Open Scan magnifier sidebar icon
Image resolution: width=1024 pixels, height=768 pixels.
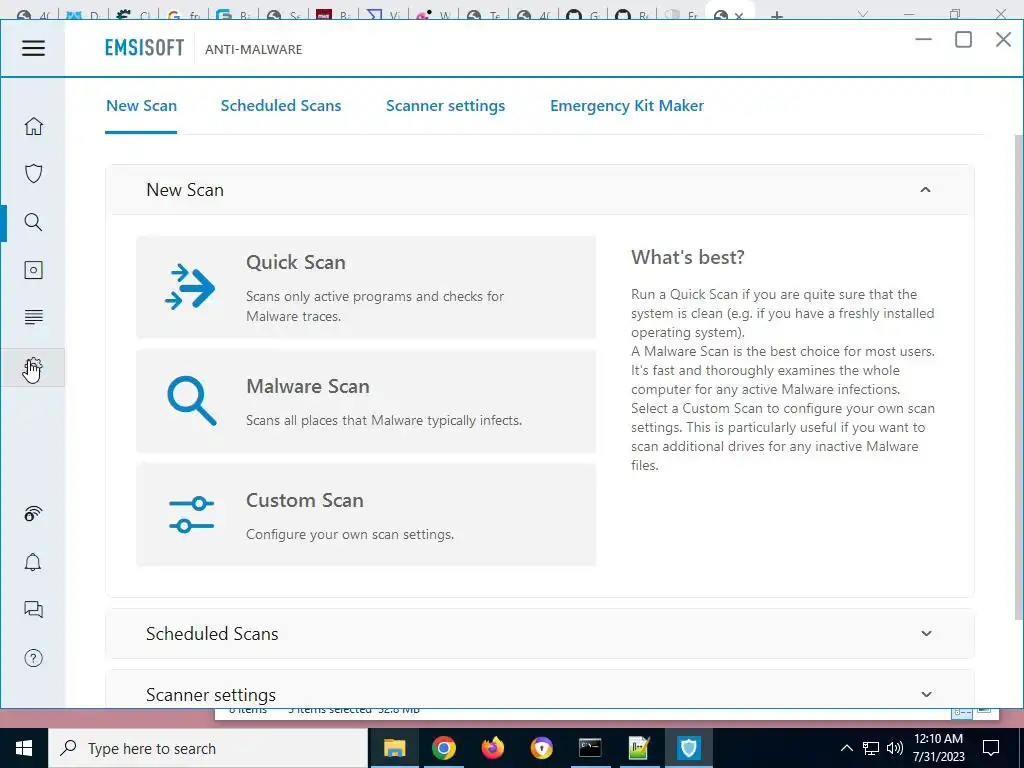point(33,222)
